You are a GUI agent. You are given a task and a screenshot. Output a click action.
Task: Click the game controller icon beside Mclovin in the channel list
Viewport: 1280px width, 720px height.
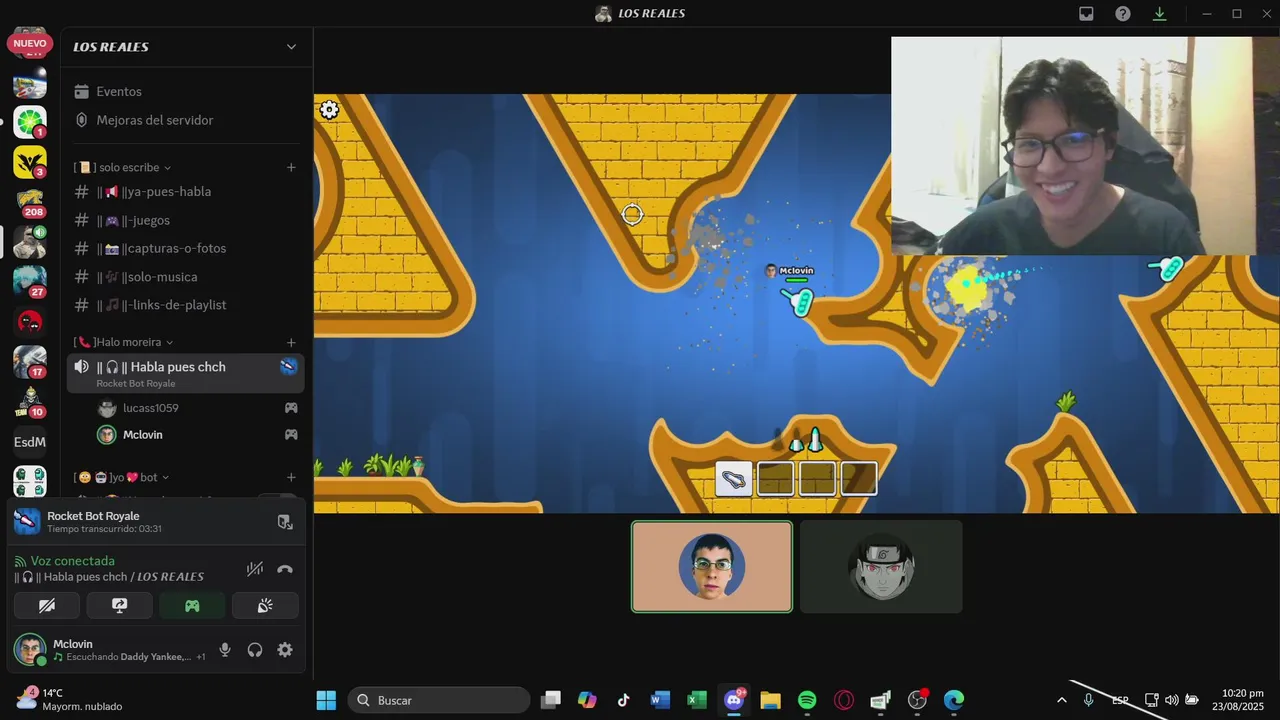tap(291, 435)
